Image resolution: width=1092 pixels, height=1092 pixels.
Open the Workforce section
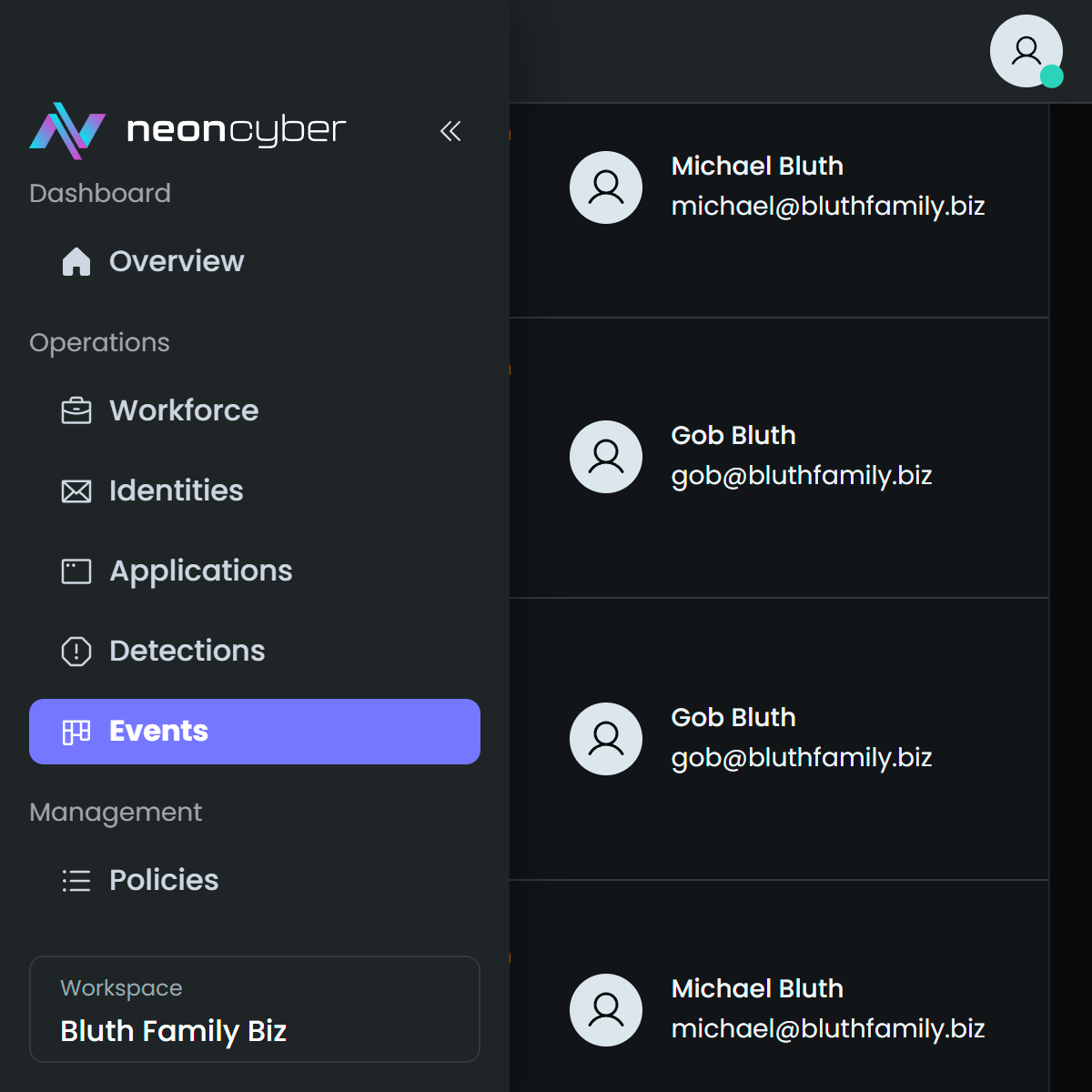click(184, 410)
